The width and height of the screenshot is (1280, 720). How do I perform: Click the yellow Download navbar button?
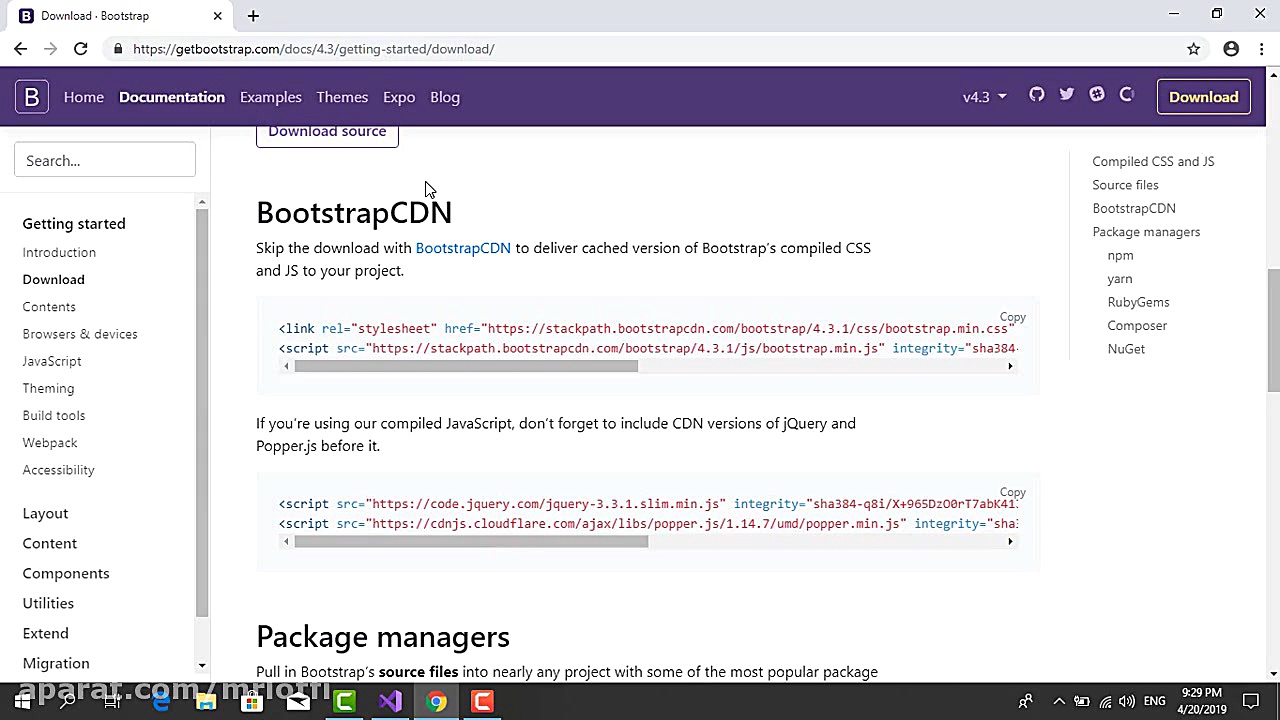(x=1204, y=97)
